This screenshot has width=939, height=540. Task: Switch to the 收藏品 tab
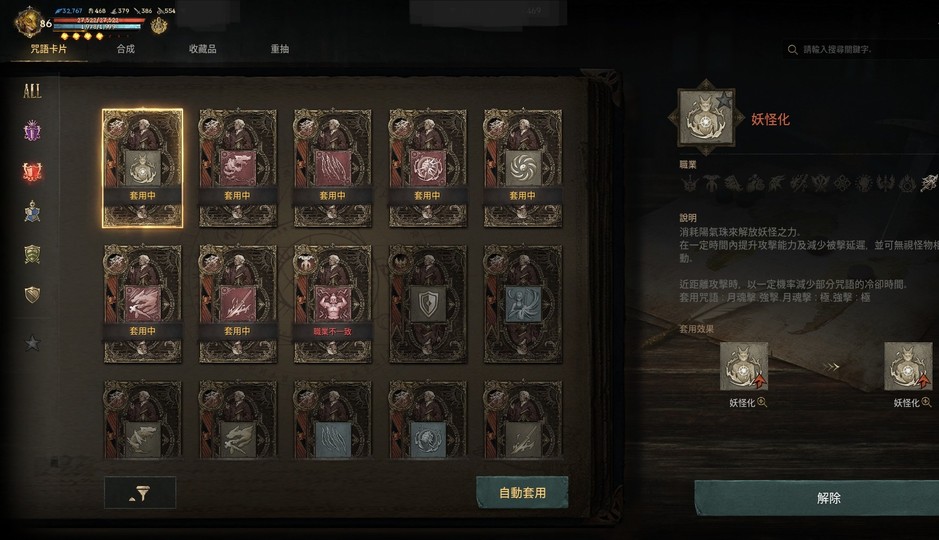click(202, 49)
